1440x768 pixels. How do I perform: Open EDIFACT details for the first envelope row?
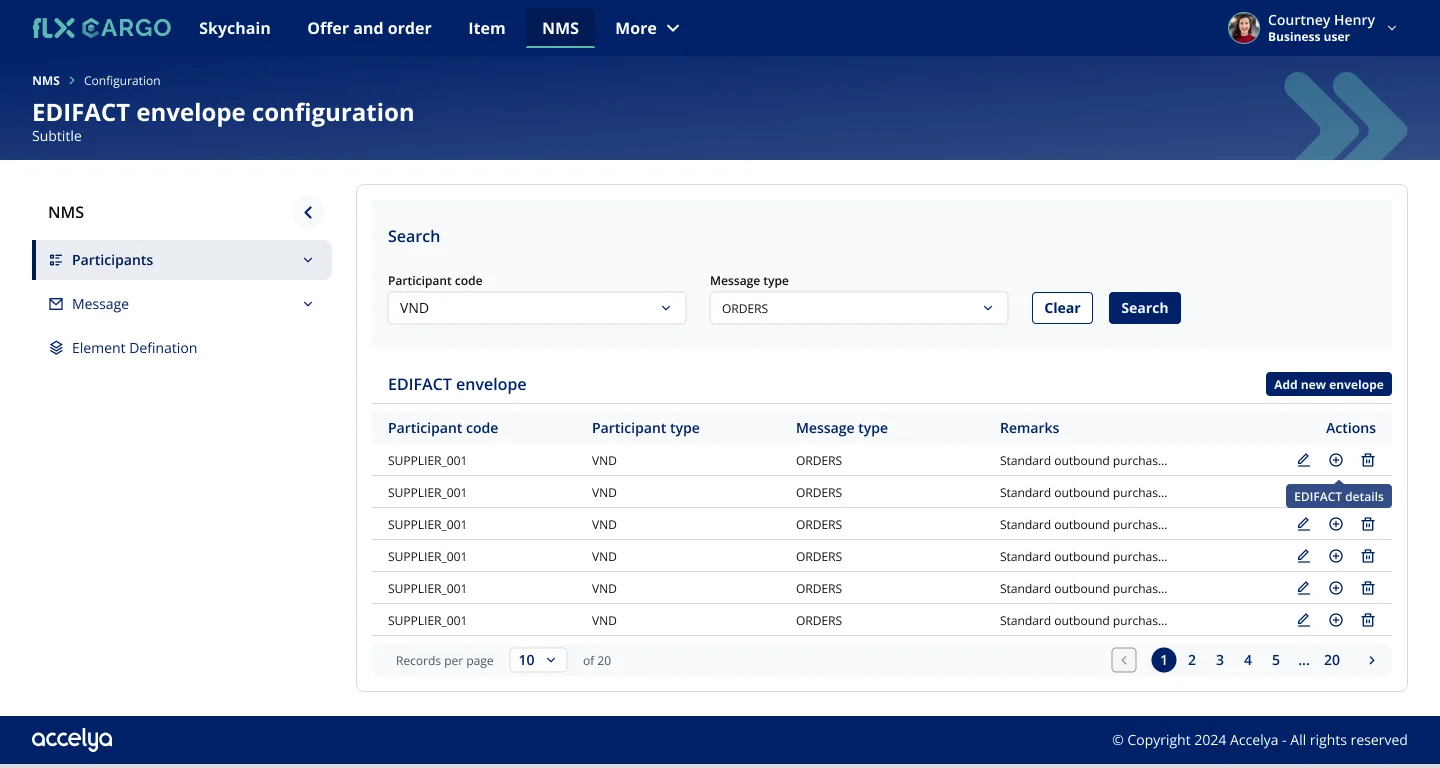tap(1336, 460)
